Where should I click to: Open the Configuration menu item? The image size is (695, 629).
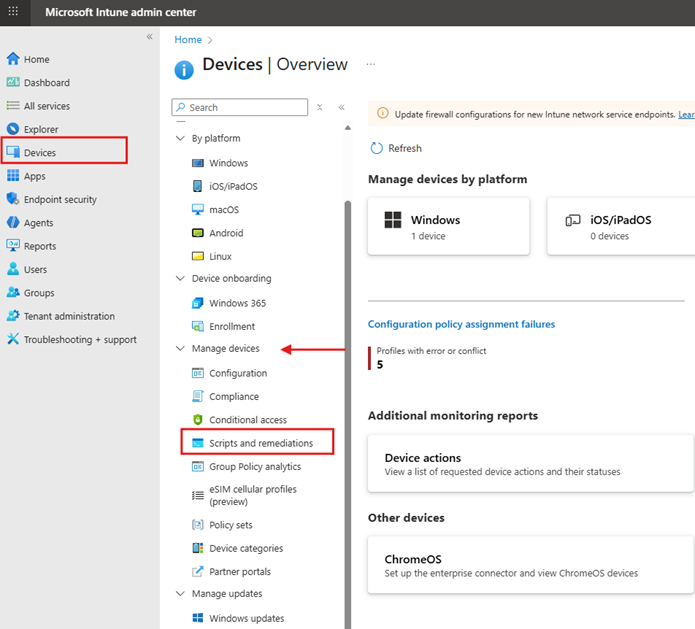click(238, 373)
